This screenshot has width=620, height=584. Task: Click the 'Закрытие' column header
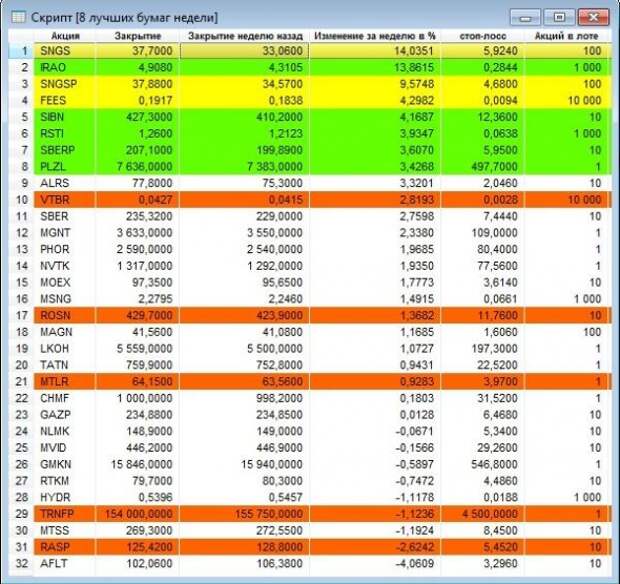tap(138, 36)
